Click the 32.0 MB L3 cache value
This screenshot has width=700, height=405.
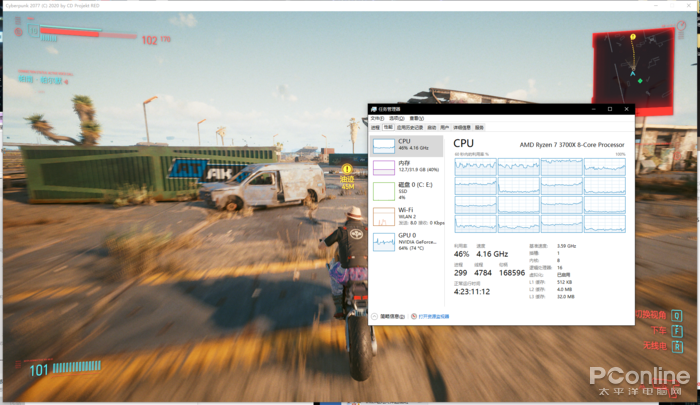coord(566,296)
